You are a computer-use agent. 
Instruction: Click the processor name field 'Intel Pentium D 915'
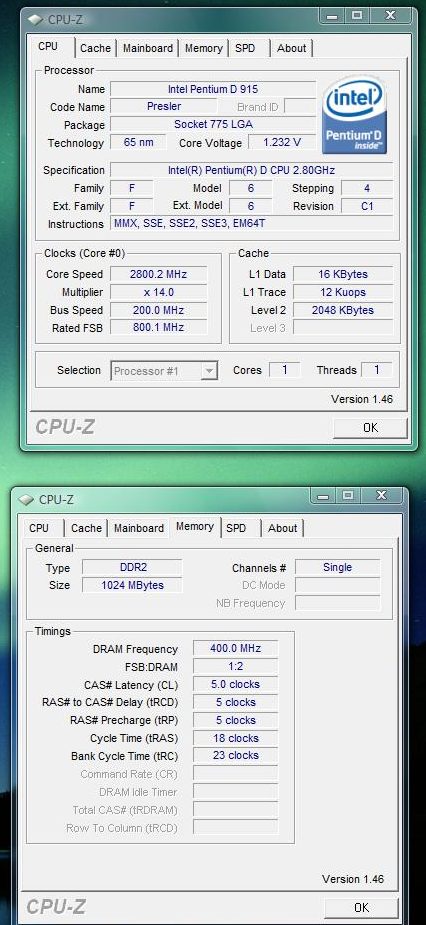213,89
